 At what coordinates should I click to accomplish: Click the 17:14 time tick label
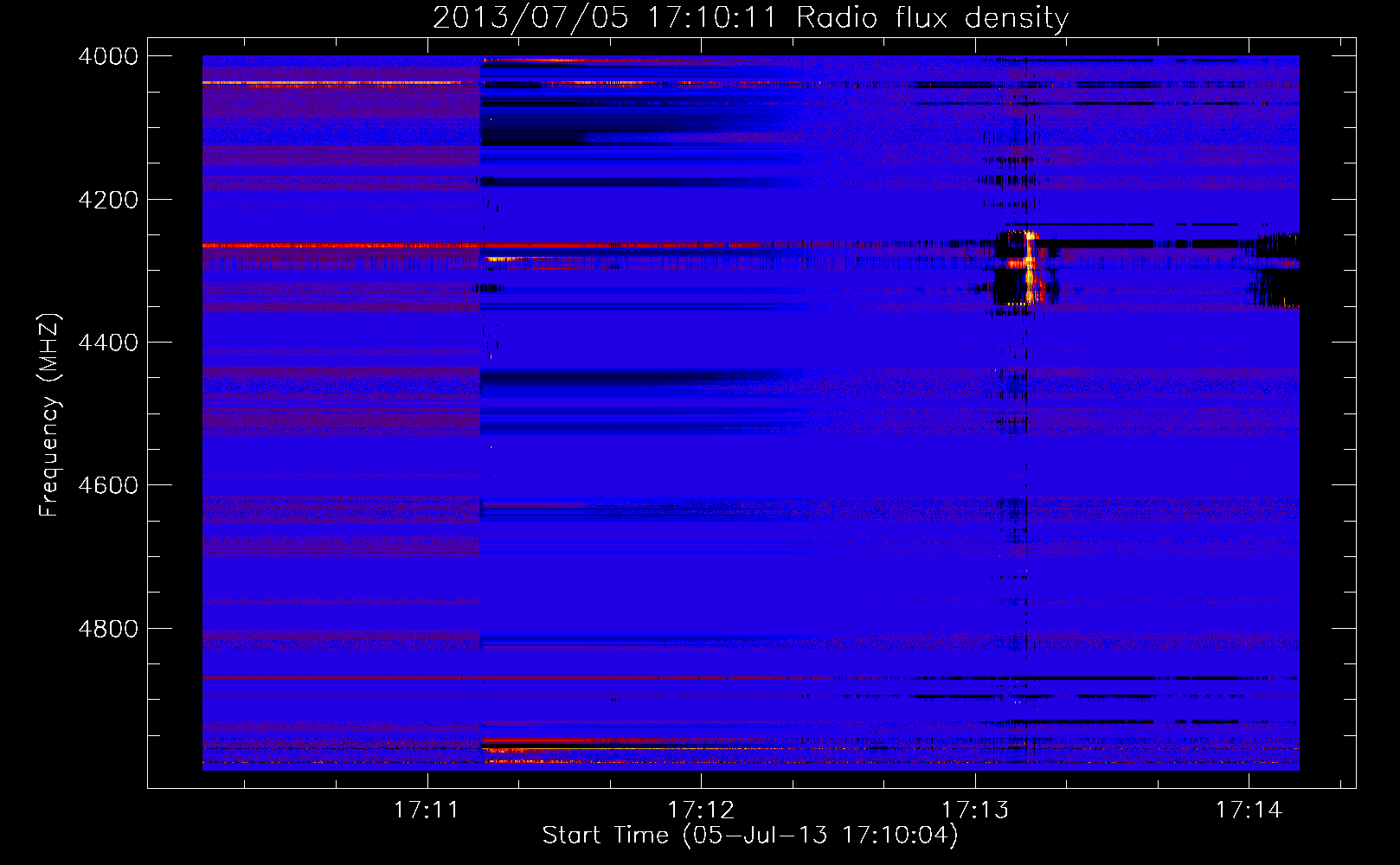click(1249, 810)
